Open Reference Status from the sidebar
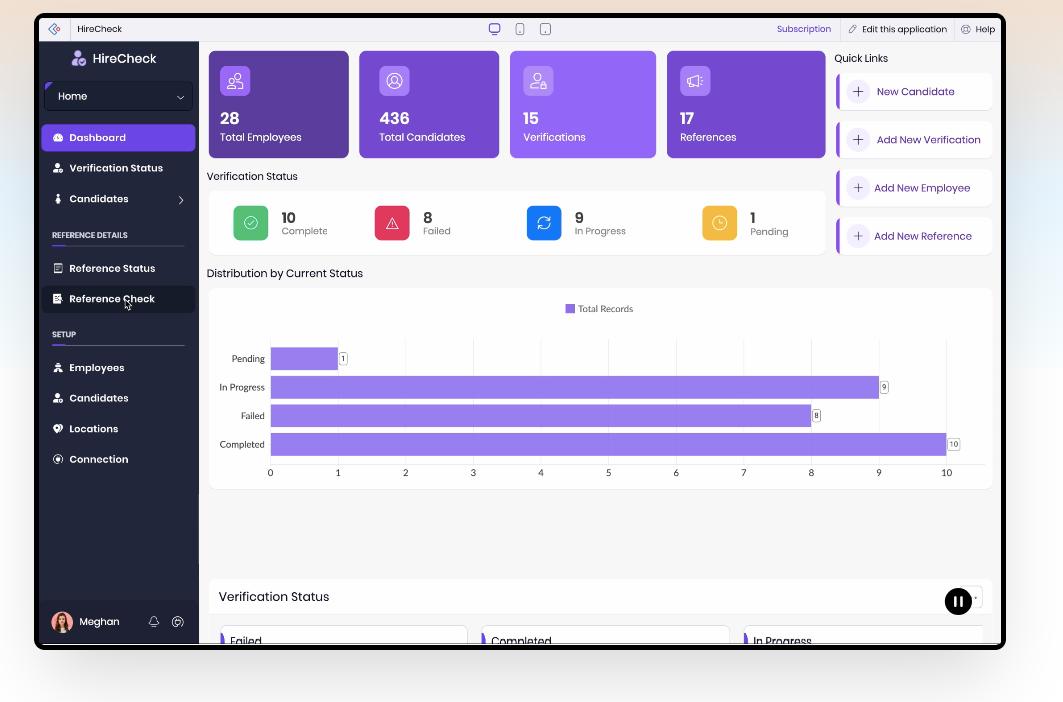 pos(112,267)
